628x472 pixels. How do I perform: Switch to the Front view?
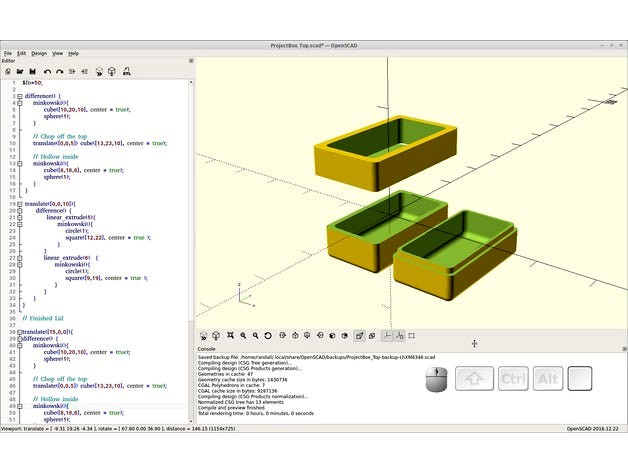332,336
